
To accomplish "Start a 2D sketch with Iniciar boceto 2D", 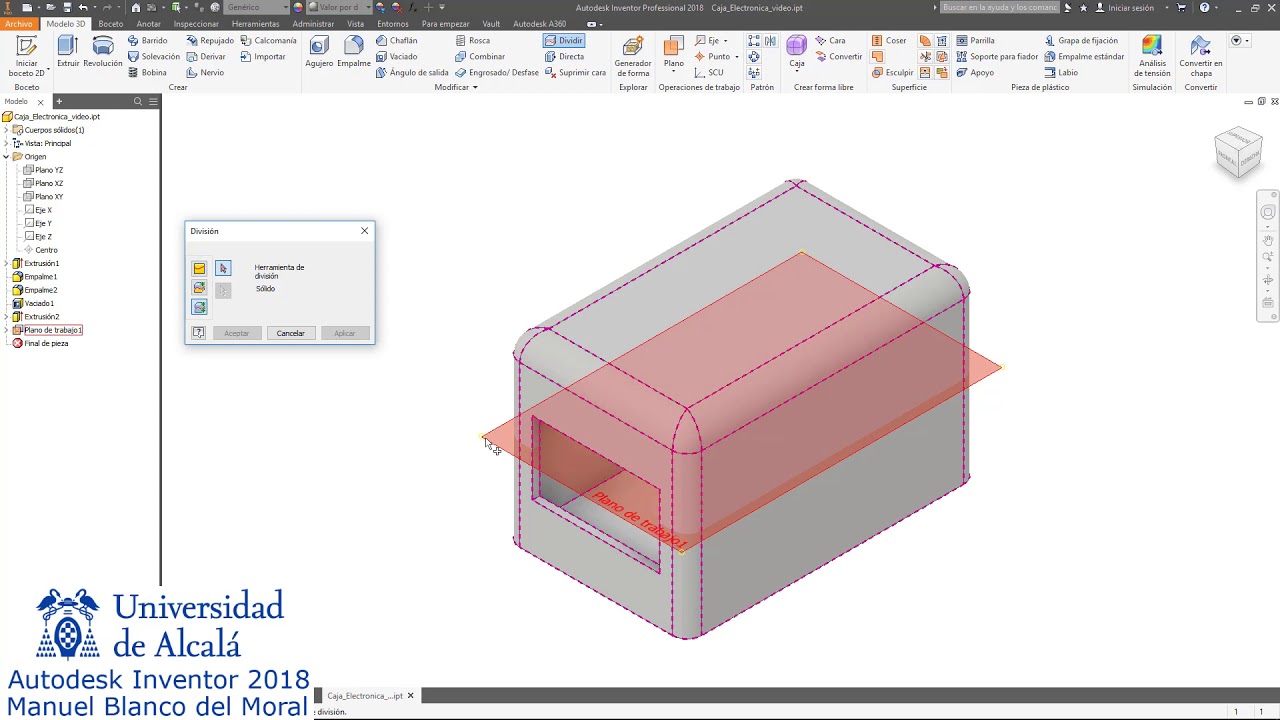I will point(27,56).
